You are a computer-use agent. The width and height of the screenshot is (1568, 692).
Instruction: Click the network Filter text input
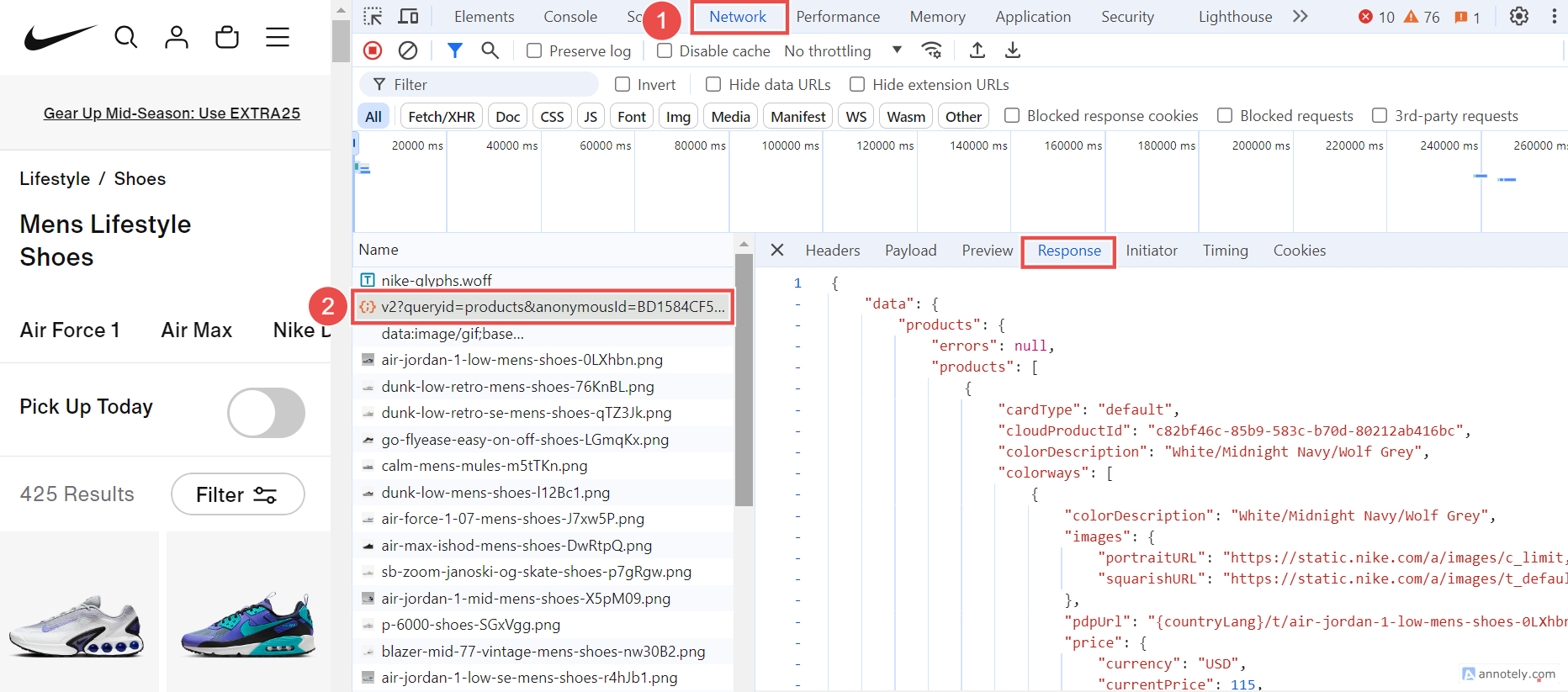coord(479,84)
